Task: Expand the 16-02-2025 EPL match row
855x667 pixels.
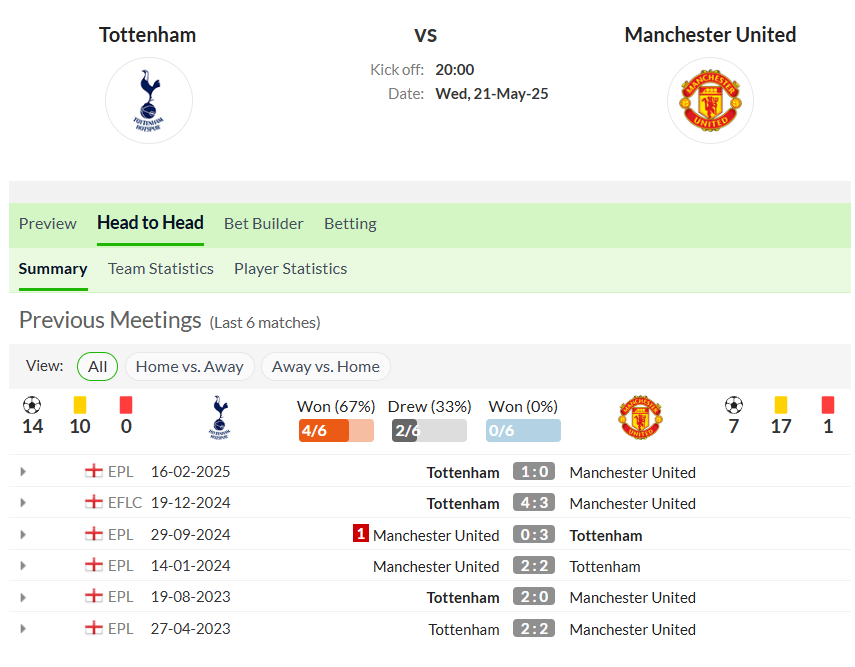Action: (23, 472)
